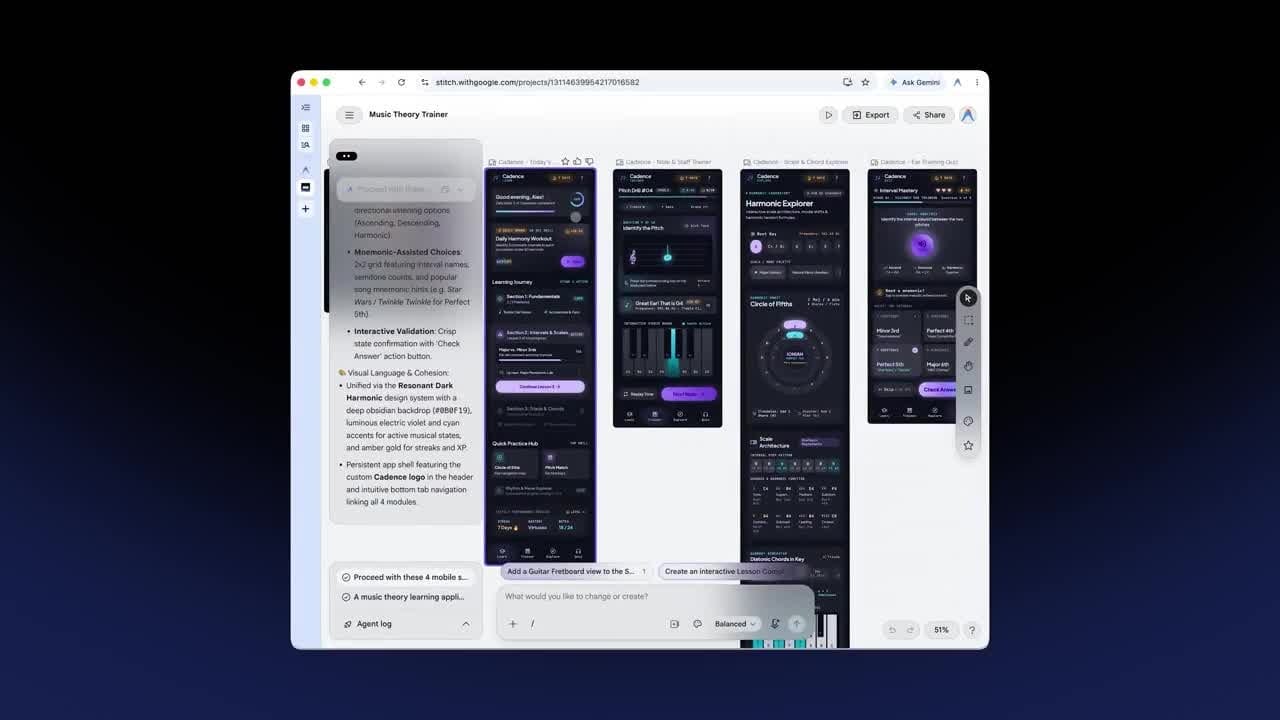Viewport: 1280px width, 720px height.
Task: Open the Cadence Scale & Chord Explorer screen thumbnail
Action: 795,408
